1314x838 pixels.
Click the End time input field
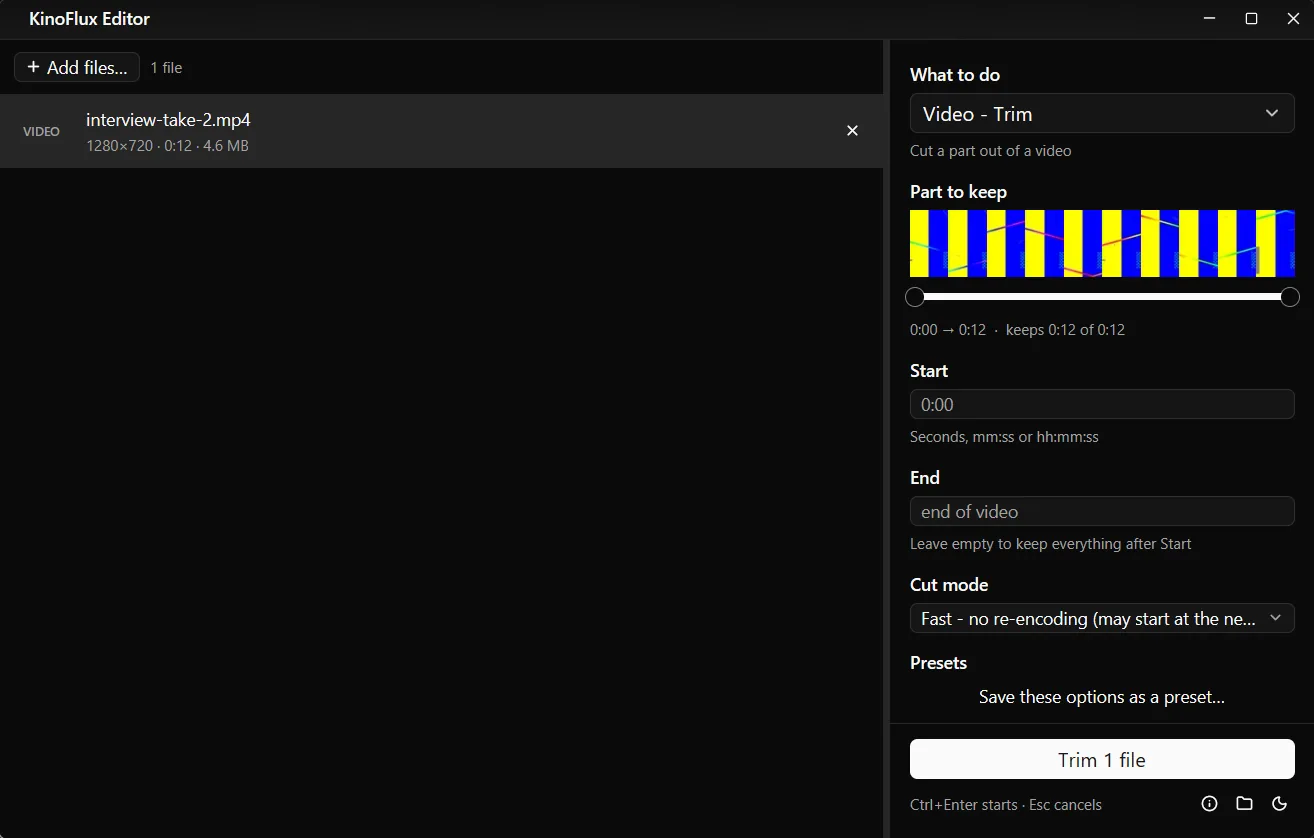click(x=1102, y=511)
